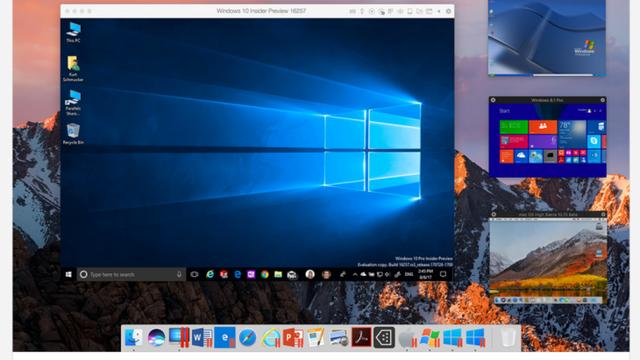640x360 pixels.
Task: Open the taskbar clock and date
Action: pos(425,274)
